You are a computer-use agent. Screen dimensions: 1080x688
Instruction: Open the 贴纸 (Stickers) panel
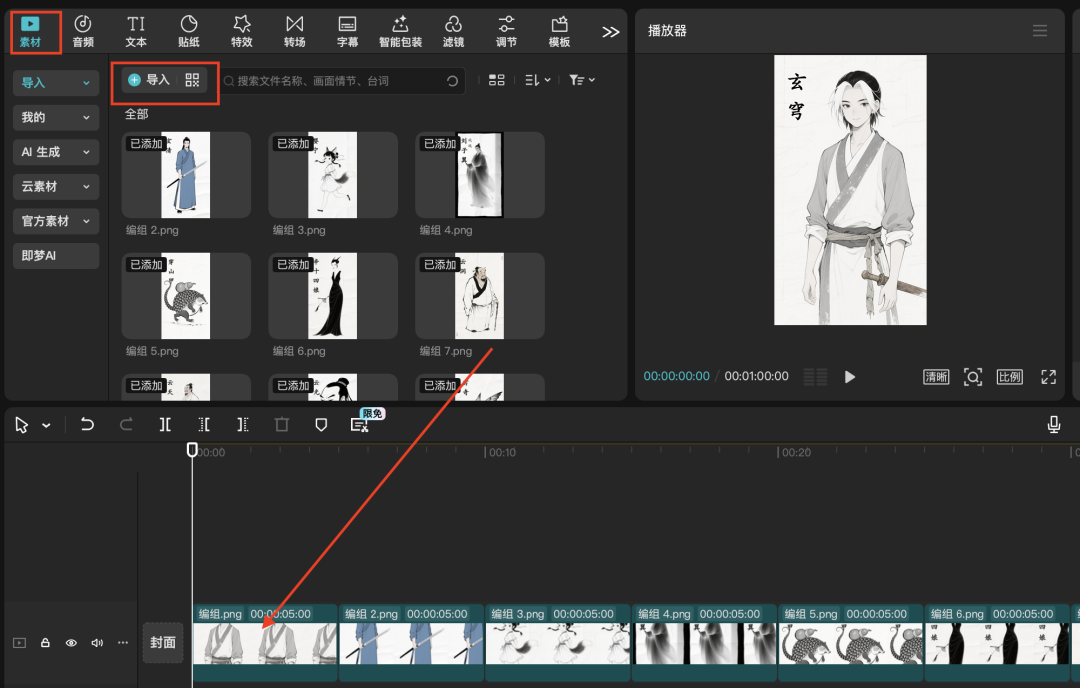[x=188, y=31]
